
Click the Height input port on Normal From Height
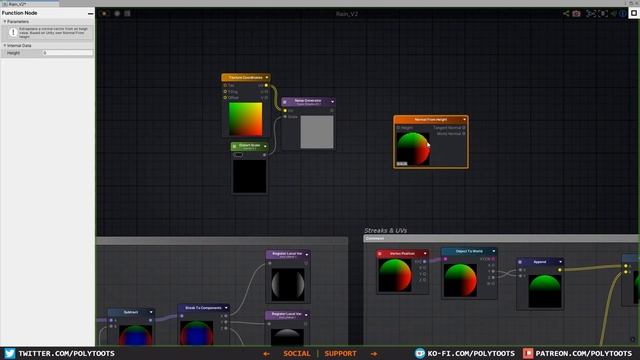pos(398,128)
